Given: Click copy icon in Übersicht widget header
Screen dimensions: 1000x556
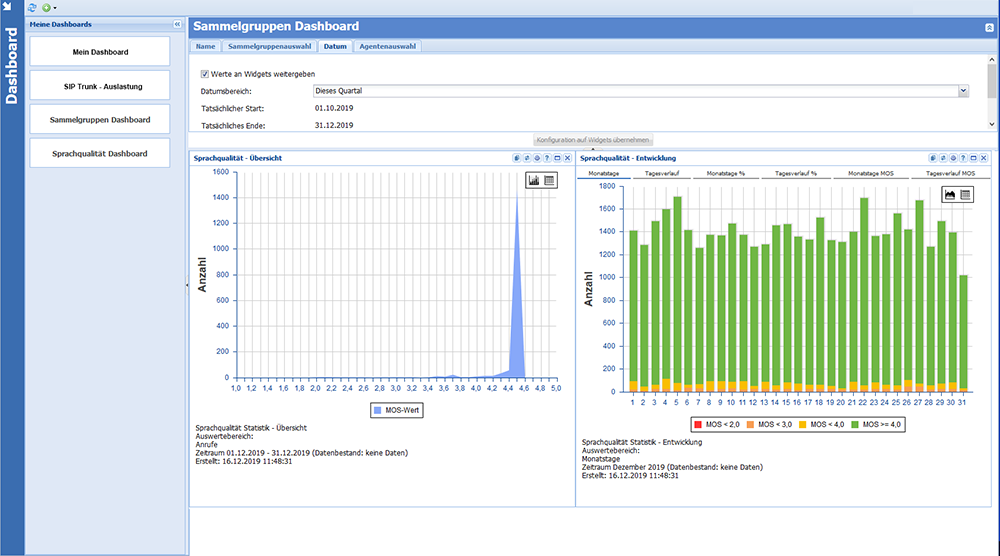Looking at the screenshot, I should click(517, 158).
